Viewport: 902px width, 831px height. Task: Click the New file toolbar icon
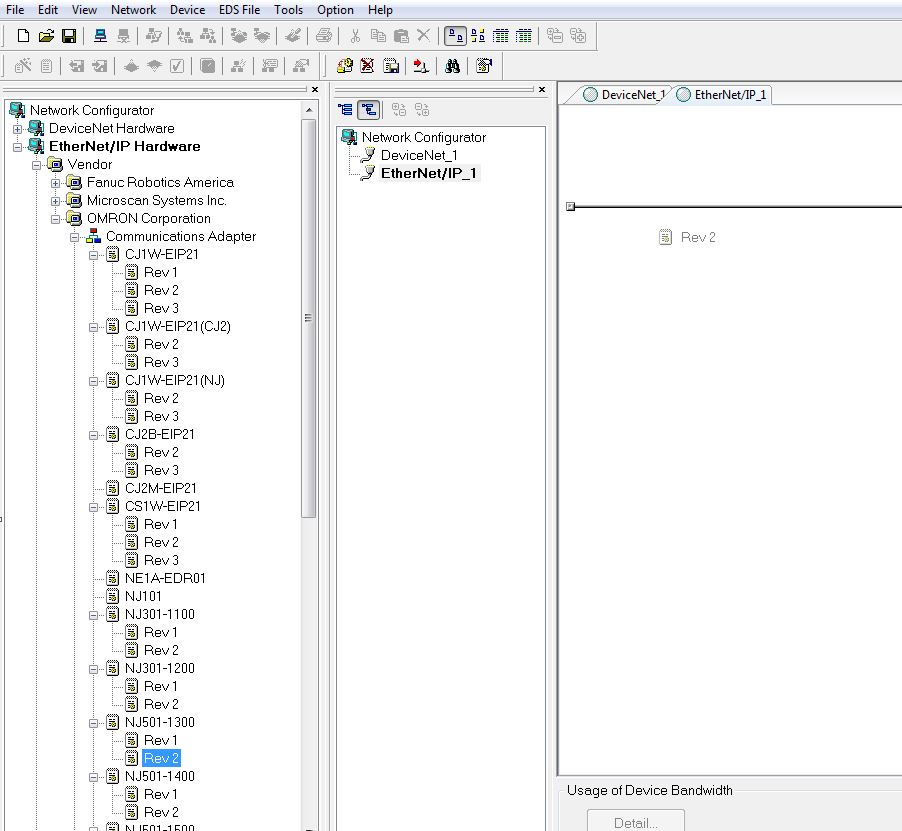[x=23, y=36]
